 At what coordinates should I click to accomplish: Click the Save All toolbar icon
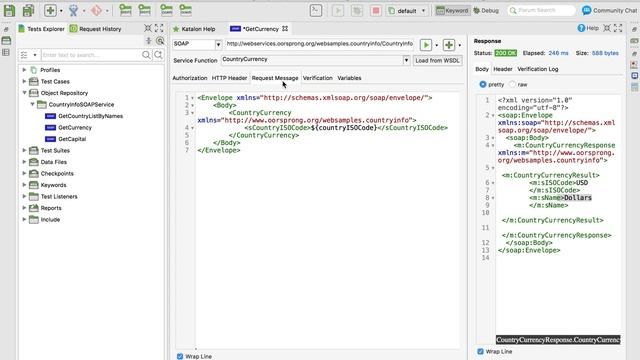click(28, 11)
